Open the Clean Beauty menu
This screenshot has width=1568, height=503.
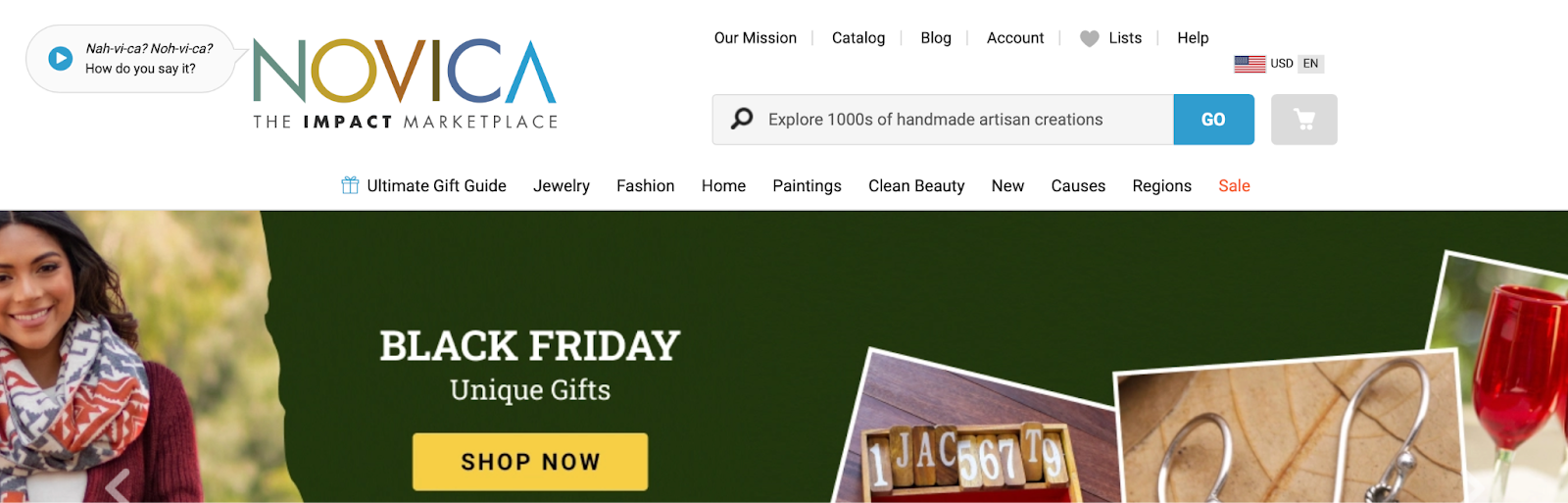click(x=916, y=186)
